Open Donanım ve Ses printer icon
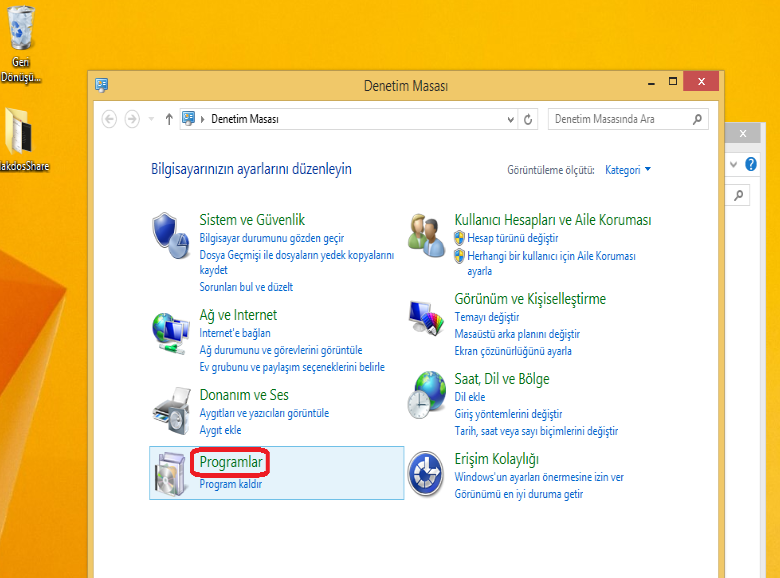Image resolution: width=780 pixels, height=578 pixels. click(x=172, y=411)
